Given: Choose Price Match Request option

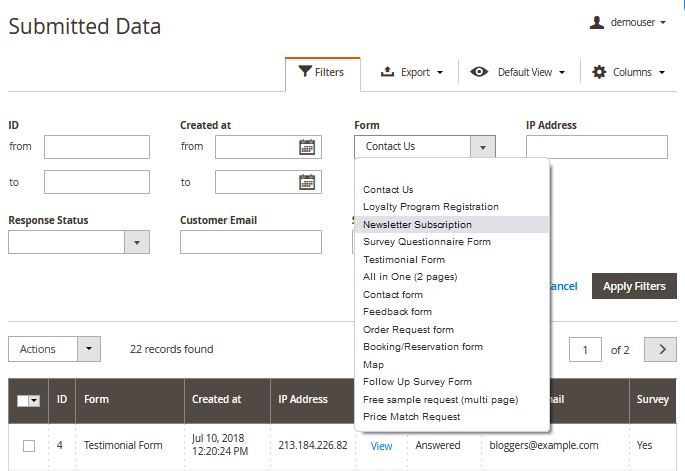Looking at the screenshot, I should coord(411,416).
